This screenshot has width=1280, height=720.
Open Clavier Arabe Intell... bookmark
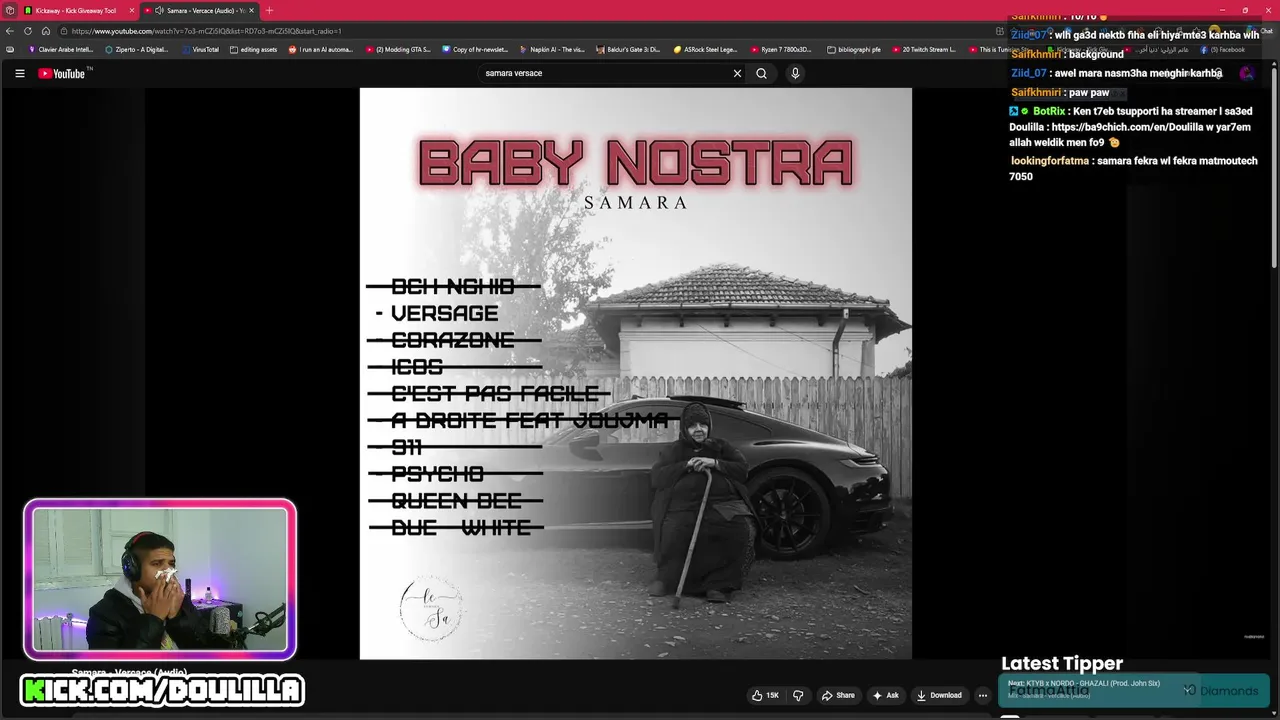pyautogui.click(x=61, y=49)
